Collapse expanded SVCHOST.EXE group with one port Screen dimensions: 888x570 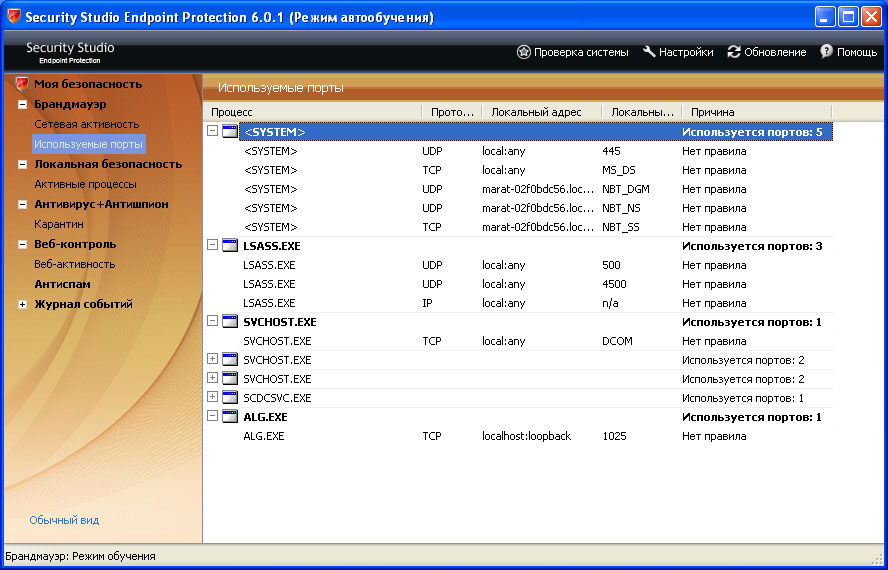[212, 321]
